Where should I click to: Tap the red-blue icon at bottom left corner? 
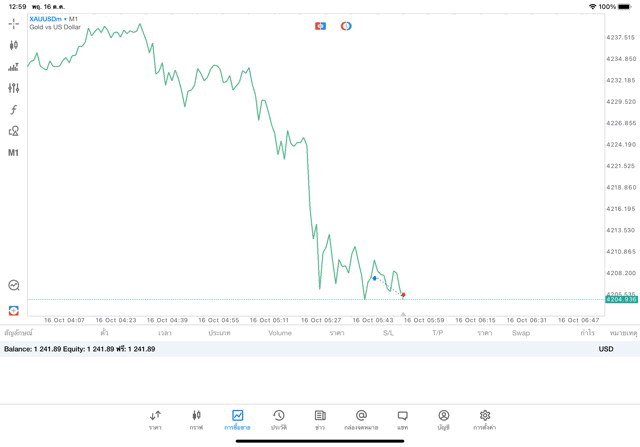pyautogui.click(x=14, y=311)
